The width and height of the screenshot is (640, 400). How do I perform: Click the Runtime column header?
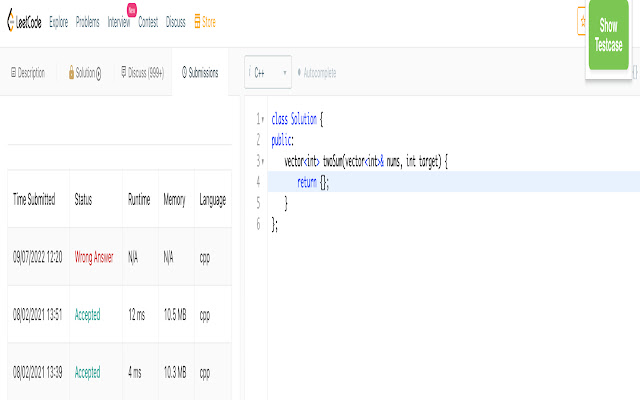(139, 200)
